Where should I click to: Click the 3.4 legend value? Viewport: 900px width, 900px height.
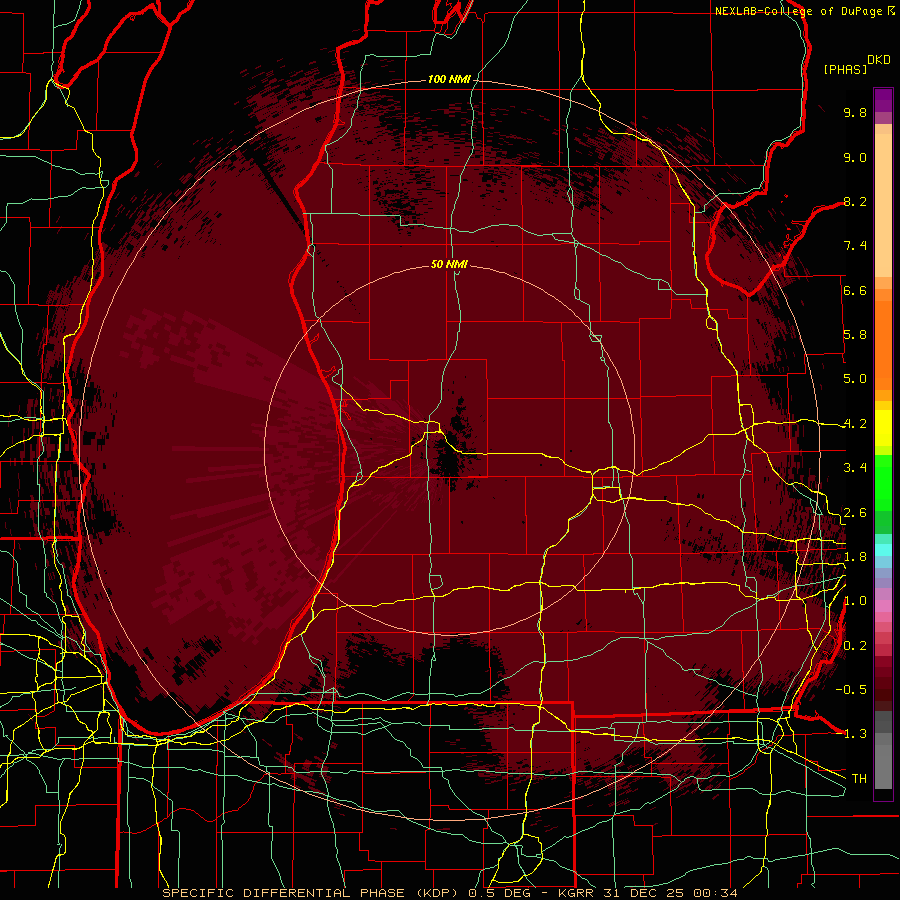(855, 468)
